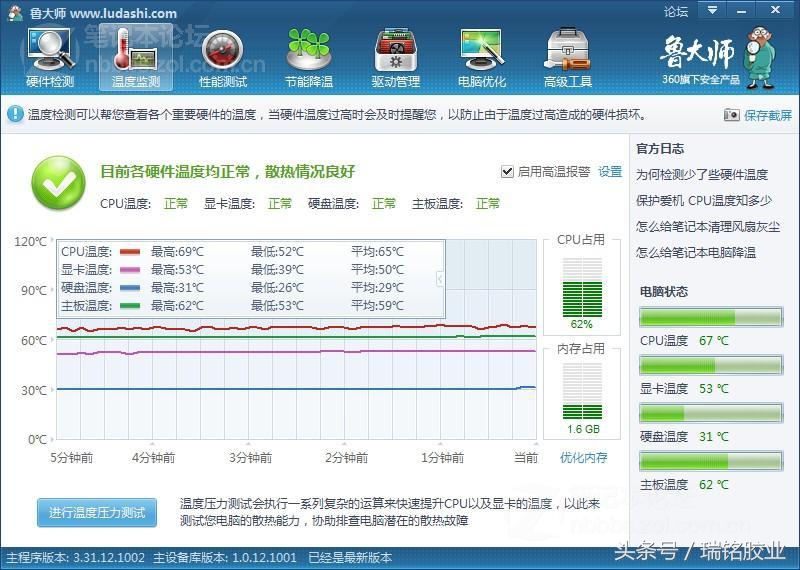The width and height of the screenshot is (800, 570).
Task: Click the CPU温度 67℃ progress bar
Action: click(711, 317)
